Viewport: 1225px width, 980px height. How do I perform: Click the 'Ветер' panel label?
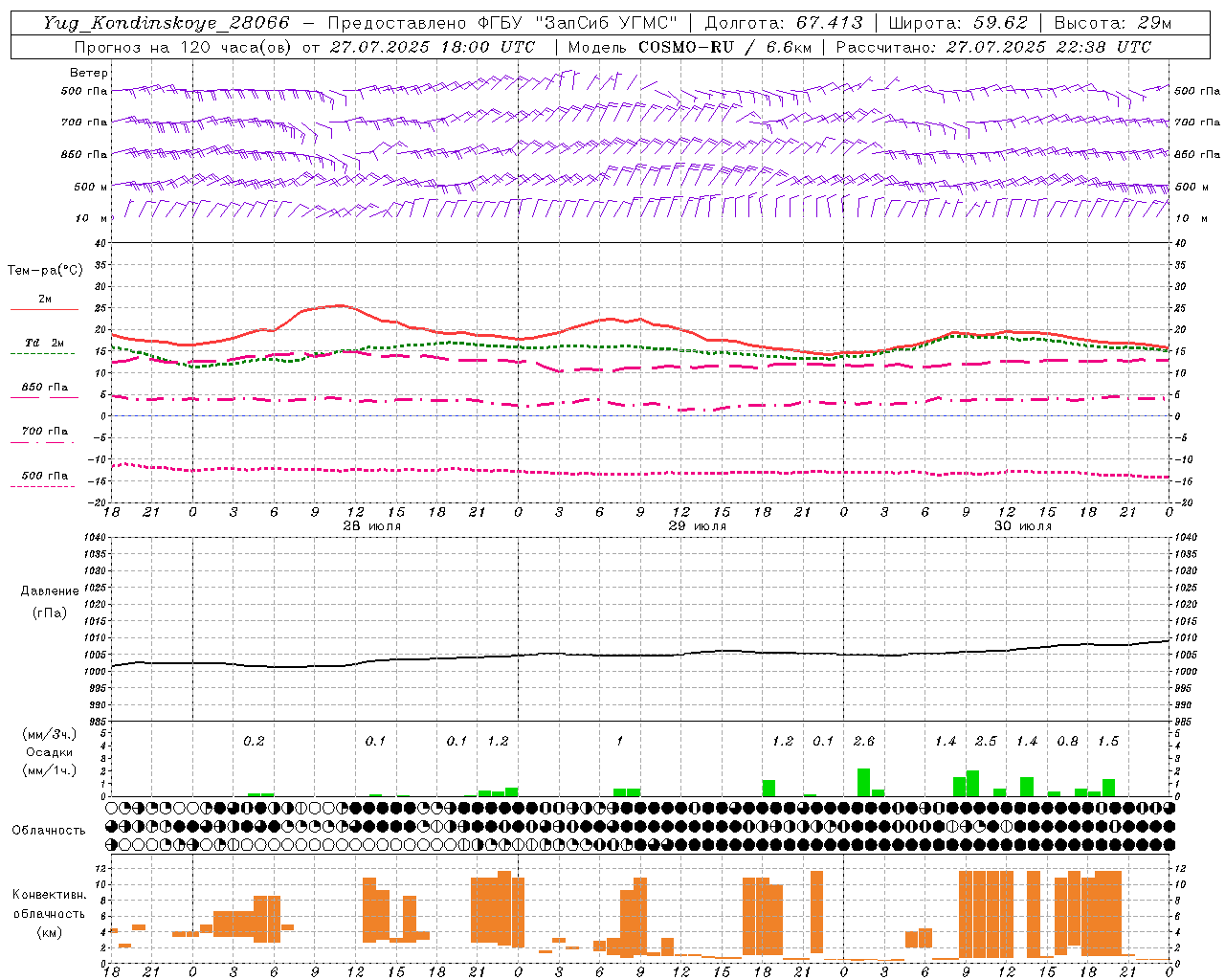89,73
